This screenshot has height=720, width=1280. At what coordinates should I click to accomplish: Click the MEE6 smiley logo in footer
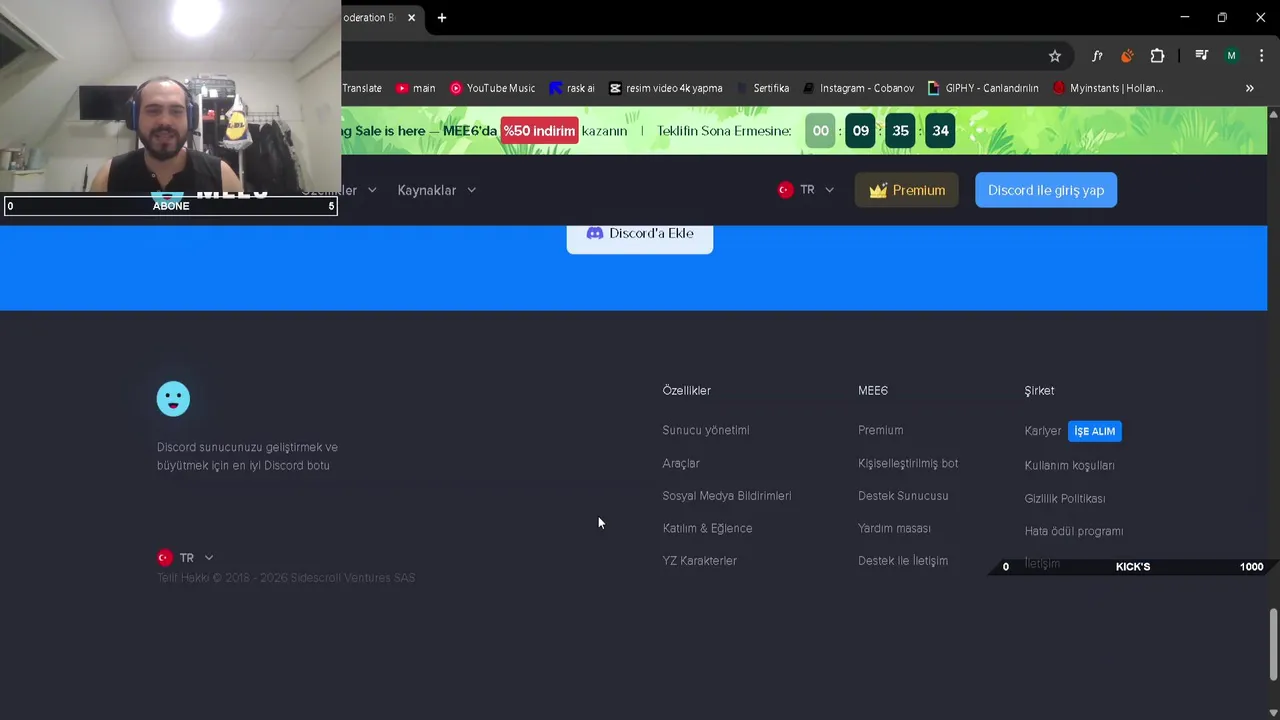coord(173,399)
